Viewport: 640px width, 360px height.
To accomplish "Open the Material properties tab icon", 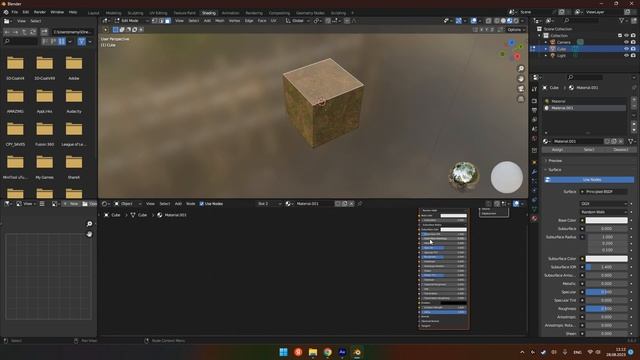I will click(534, 219).
